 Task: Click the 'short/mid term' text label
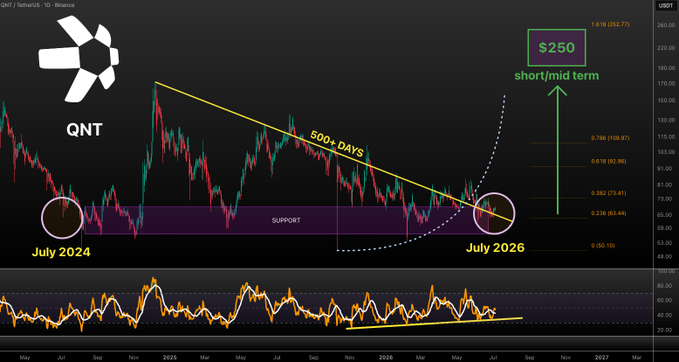556,76
